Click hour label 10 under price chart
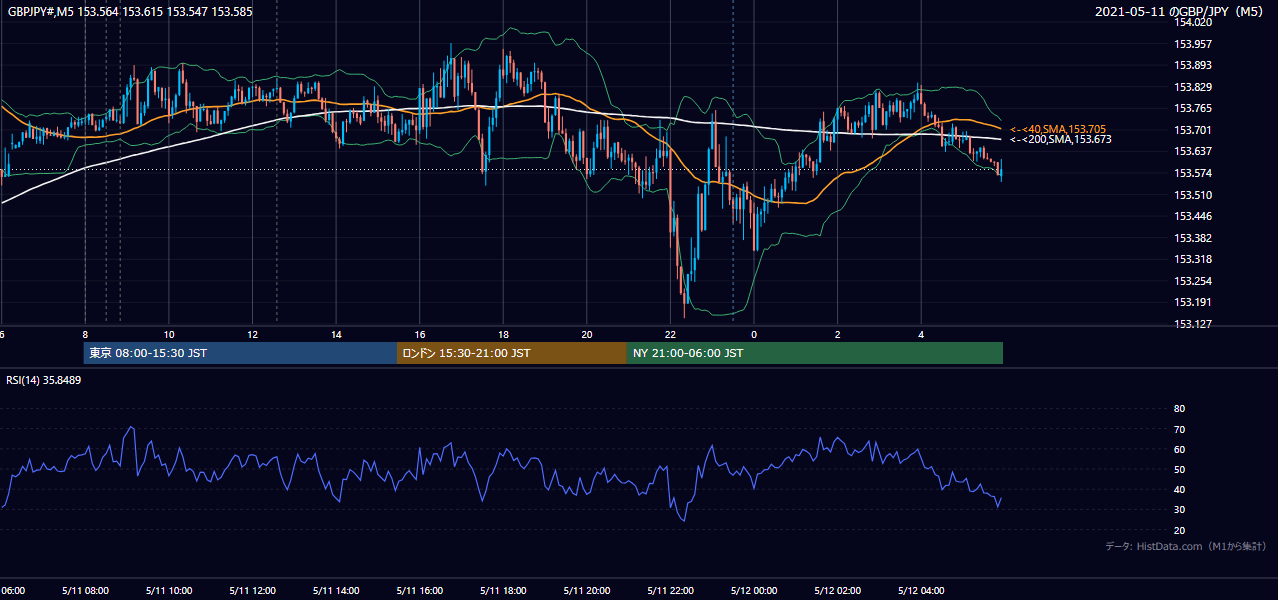 (169, 334)
